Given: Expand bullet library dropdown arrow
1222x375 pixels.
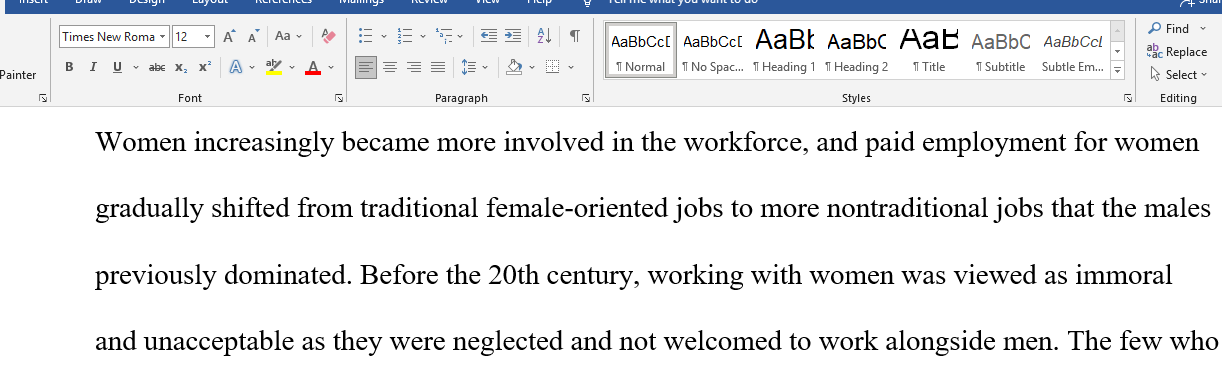Looking at the screenshot, I should [383, 37].
